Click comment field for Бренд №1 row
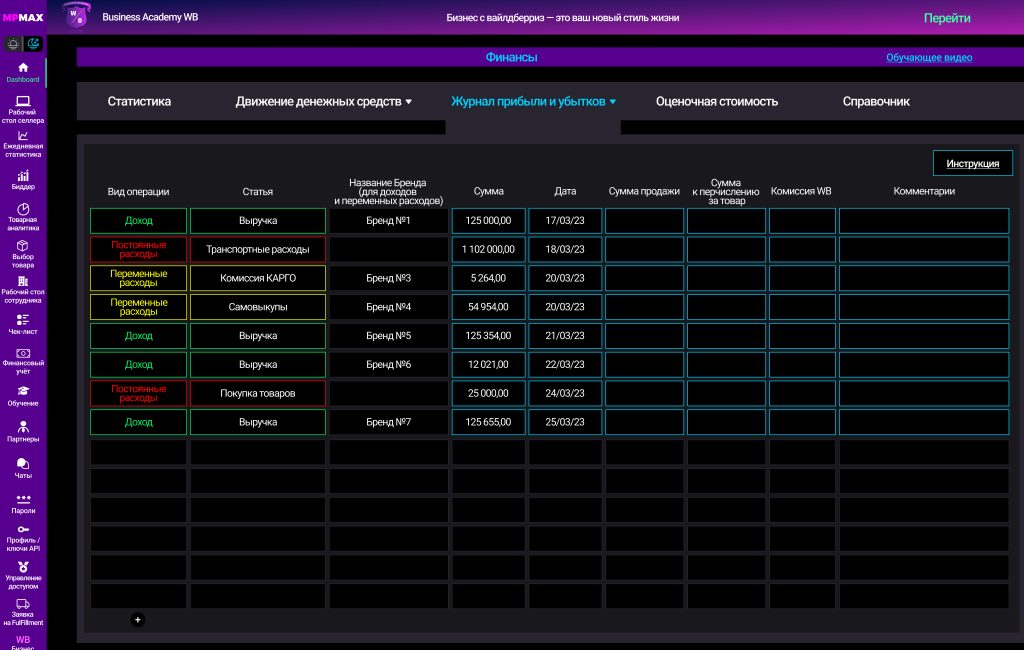Screen dimensions: 1024x650 coord(923,221)
